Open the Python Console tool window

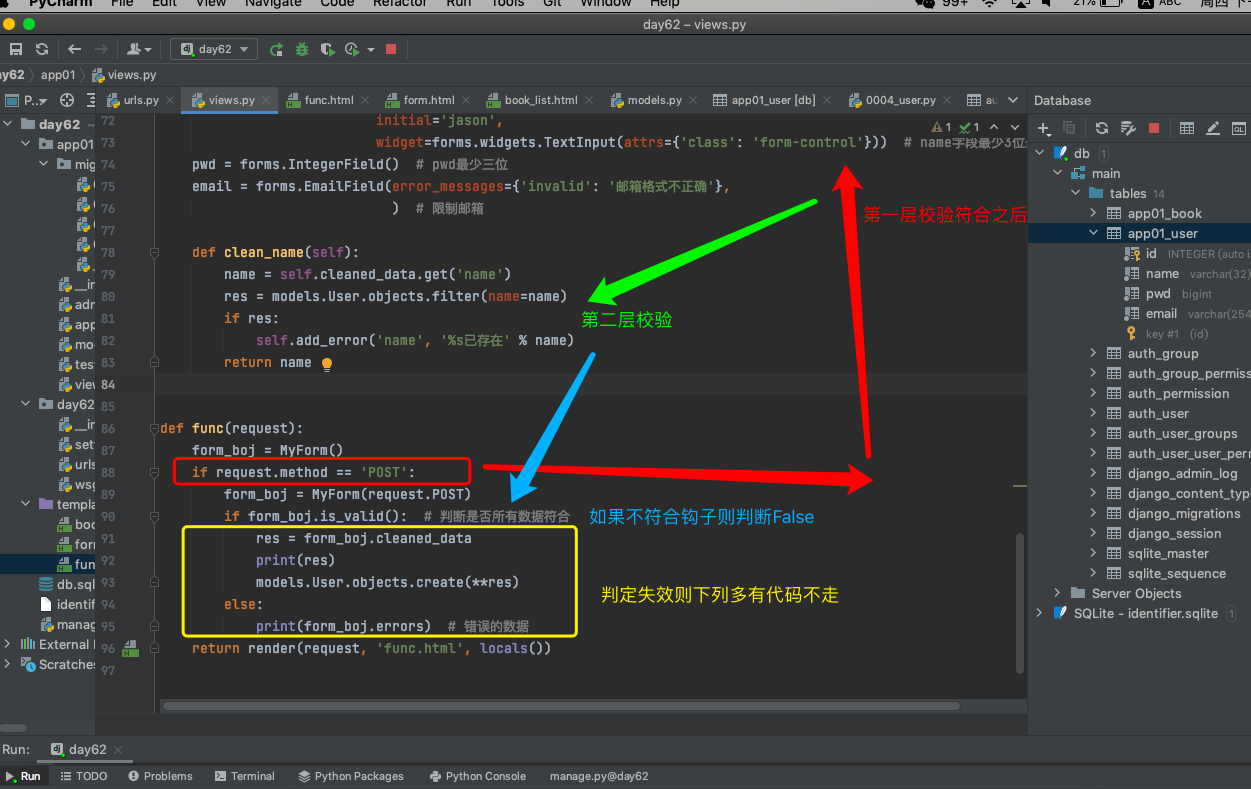(478, 776)
